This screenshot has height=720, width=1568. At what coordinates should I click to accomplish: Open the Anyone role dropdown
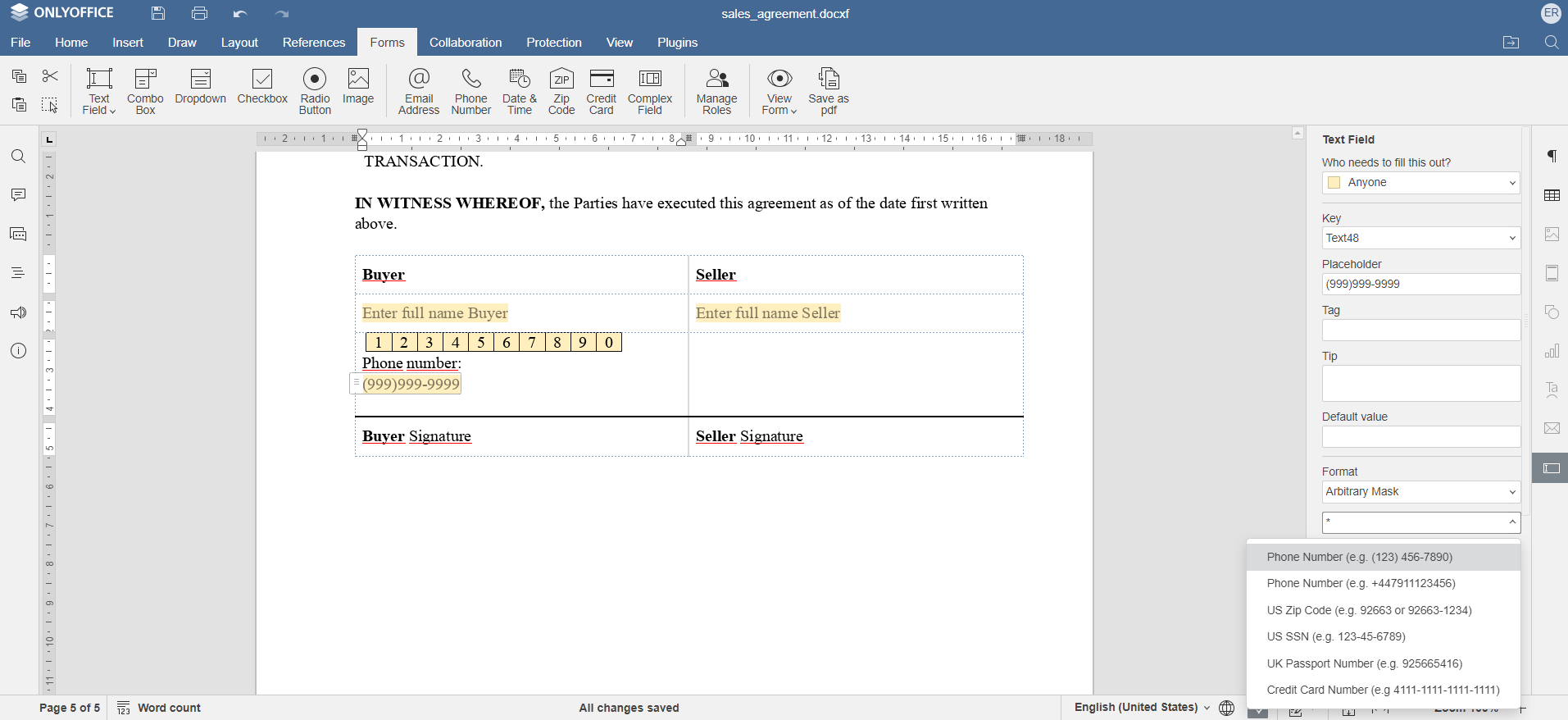[x=1420, y=183]
